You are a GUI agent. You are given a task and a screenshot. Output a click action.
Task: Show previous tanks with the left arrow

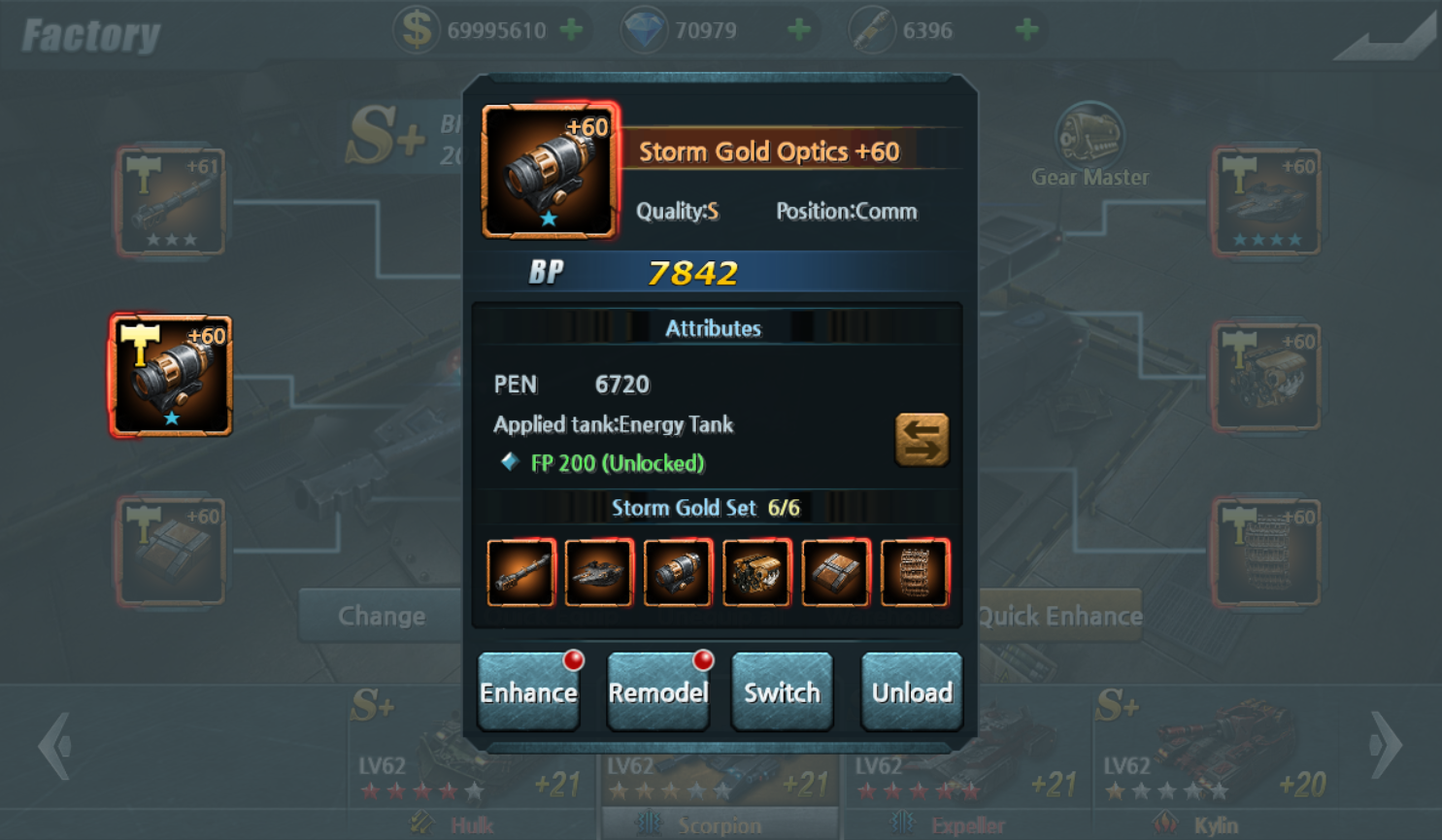click(x=54, y=746)
